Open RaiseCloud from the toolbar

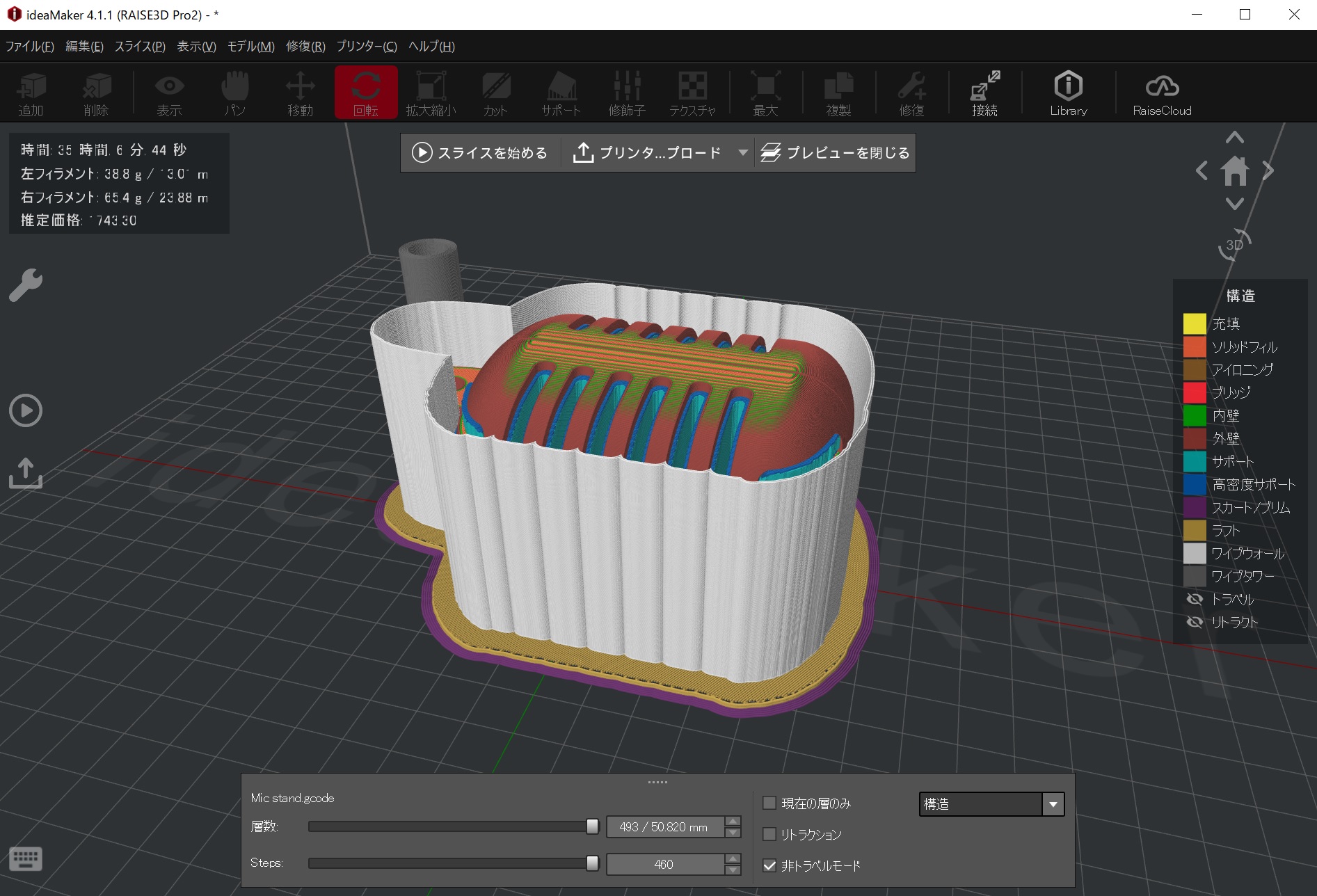pos(1161,93)
